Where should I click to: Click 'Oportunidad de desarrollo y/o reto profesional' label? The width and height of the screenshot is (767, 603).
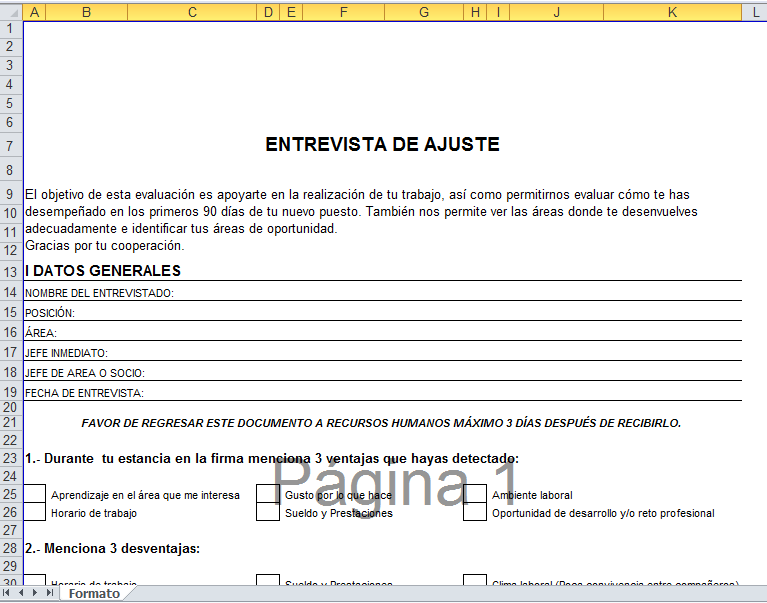tap(603, 513)
